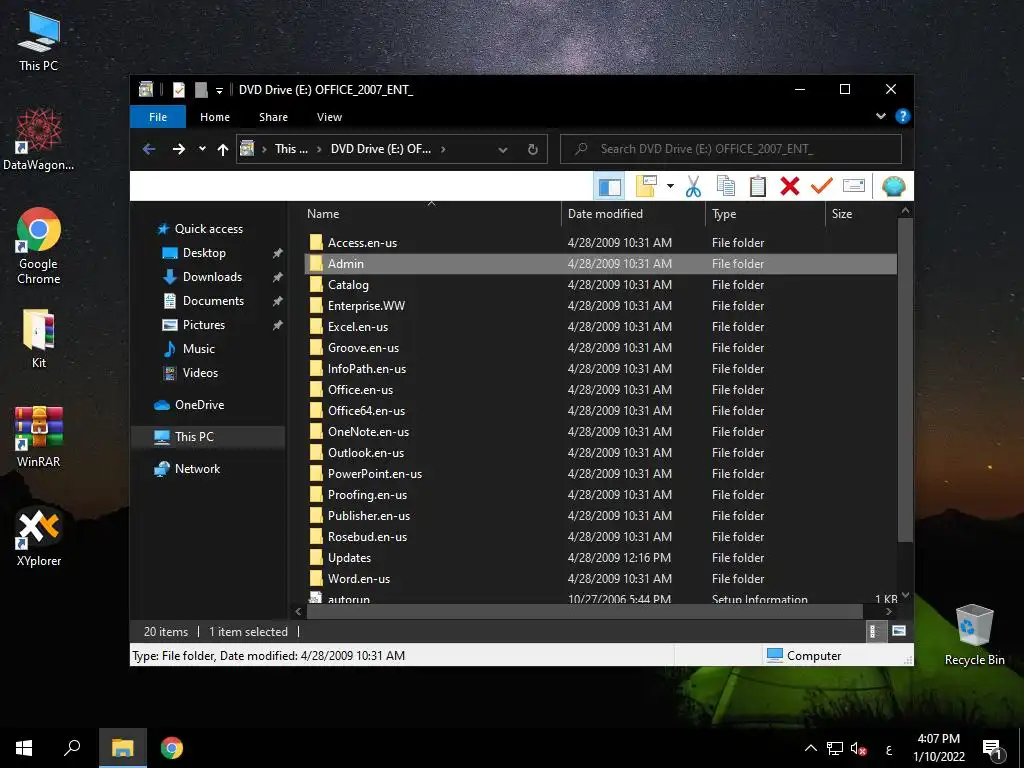The width and height of the screenshot is (1024, 768).
Task: Switch to details view status bar icon
Action: [874, 631]
